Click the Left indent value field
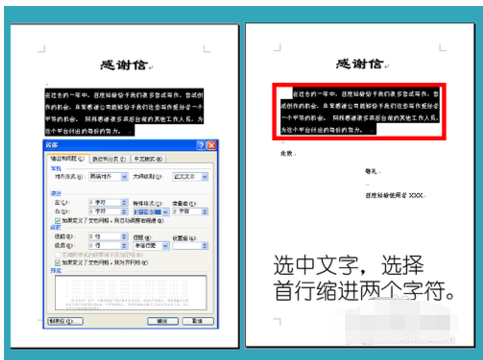 pyautogui.click(x=104, y=202)
